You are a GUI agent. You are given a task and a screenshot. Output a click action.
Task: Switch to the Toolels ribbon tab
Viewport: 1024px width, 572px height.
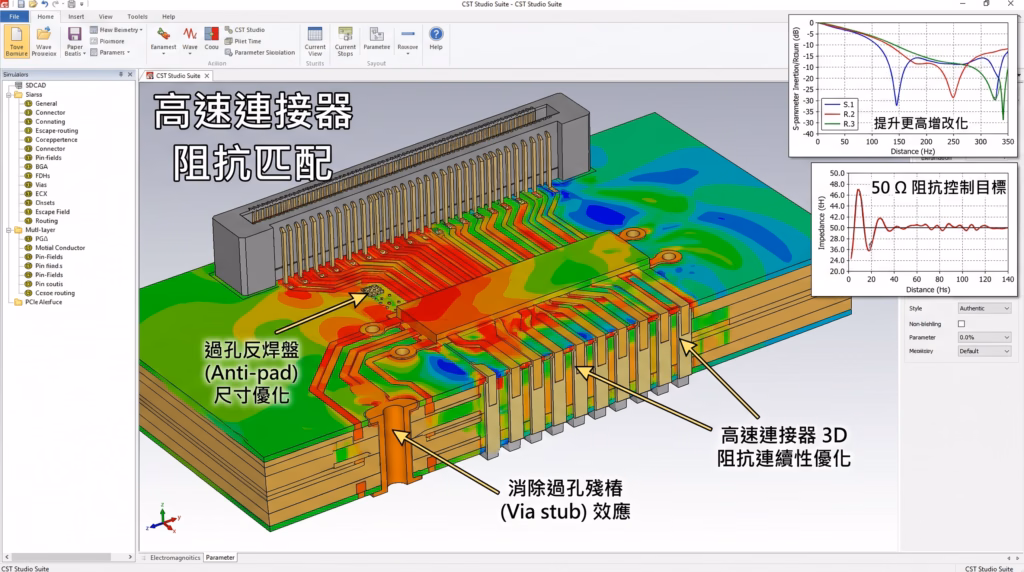[x=137, y=16]
